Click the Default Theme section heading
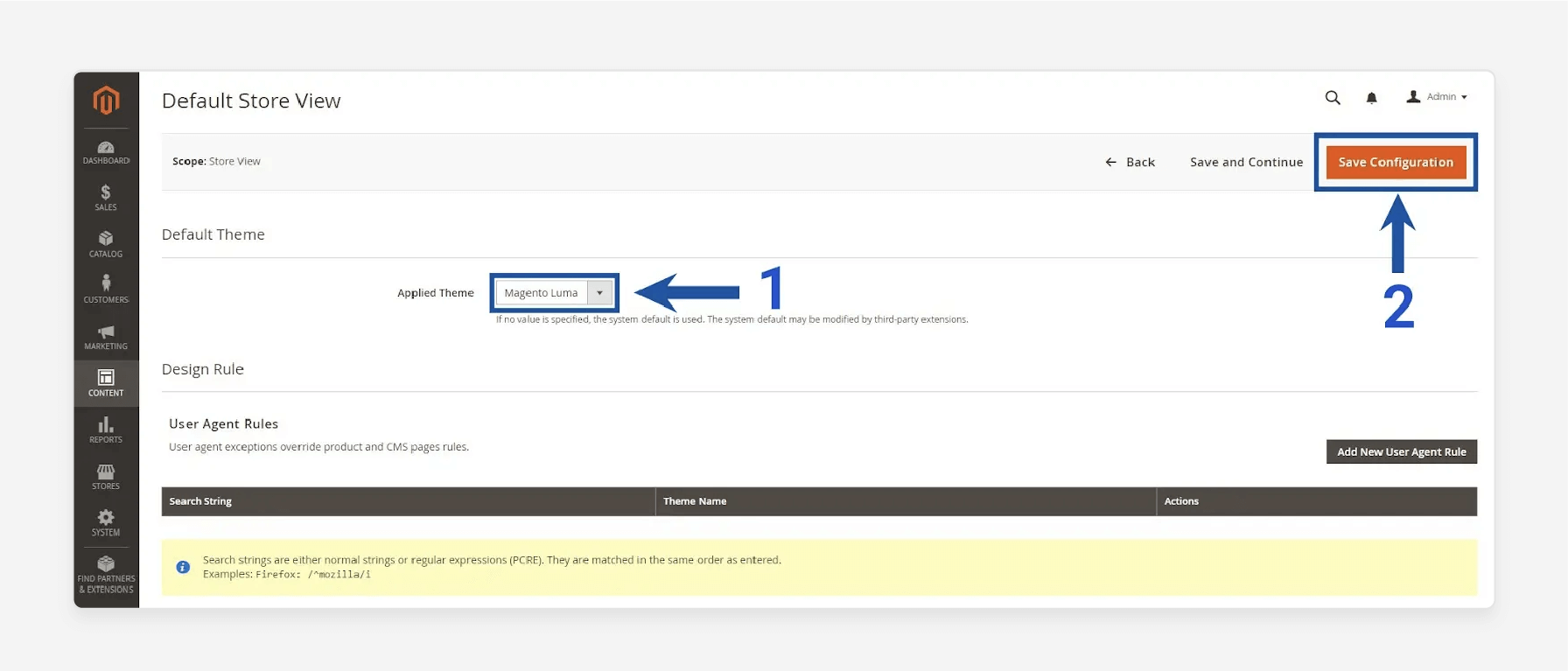 pyautogui.click(x=213, y=234)
